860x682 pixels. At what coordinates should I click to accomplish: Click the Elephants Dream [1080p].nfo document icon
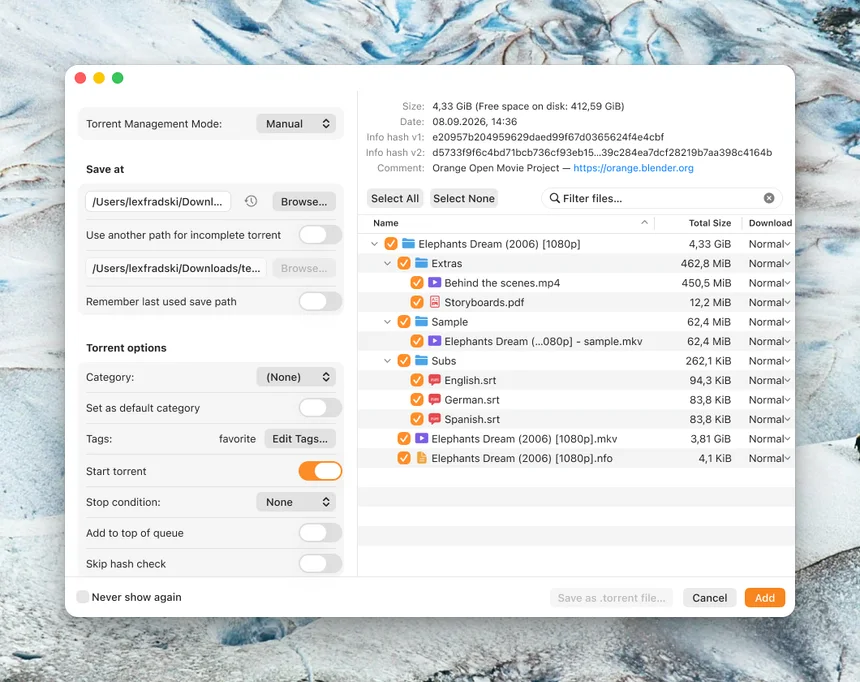(421, 458)
